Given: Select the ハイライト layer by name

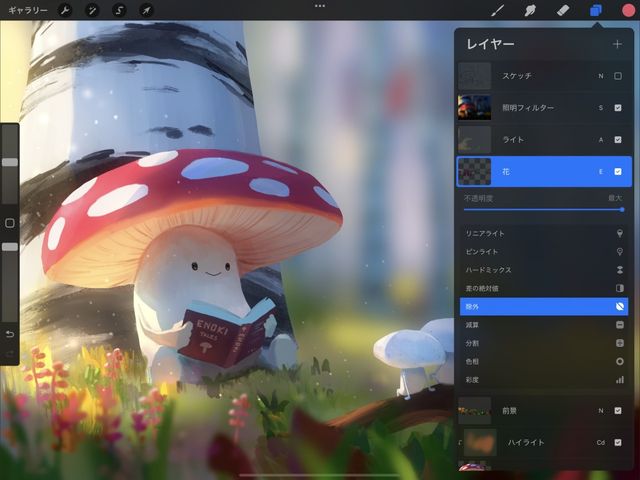Looking at the screenshot, I should pyautogui.click(x=526, y=442).
